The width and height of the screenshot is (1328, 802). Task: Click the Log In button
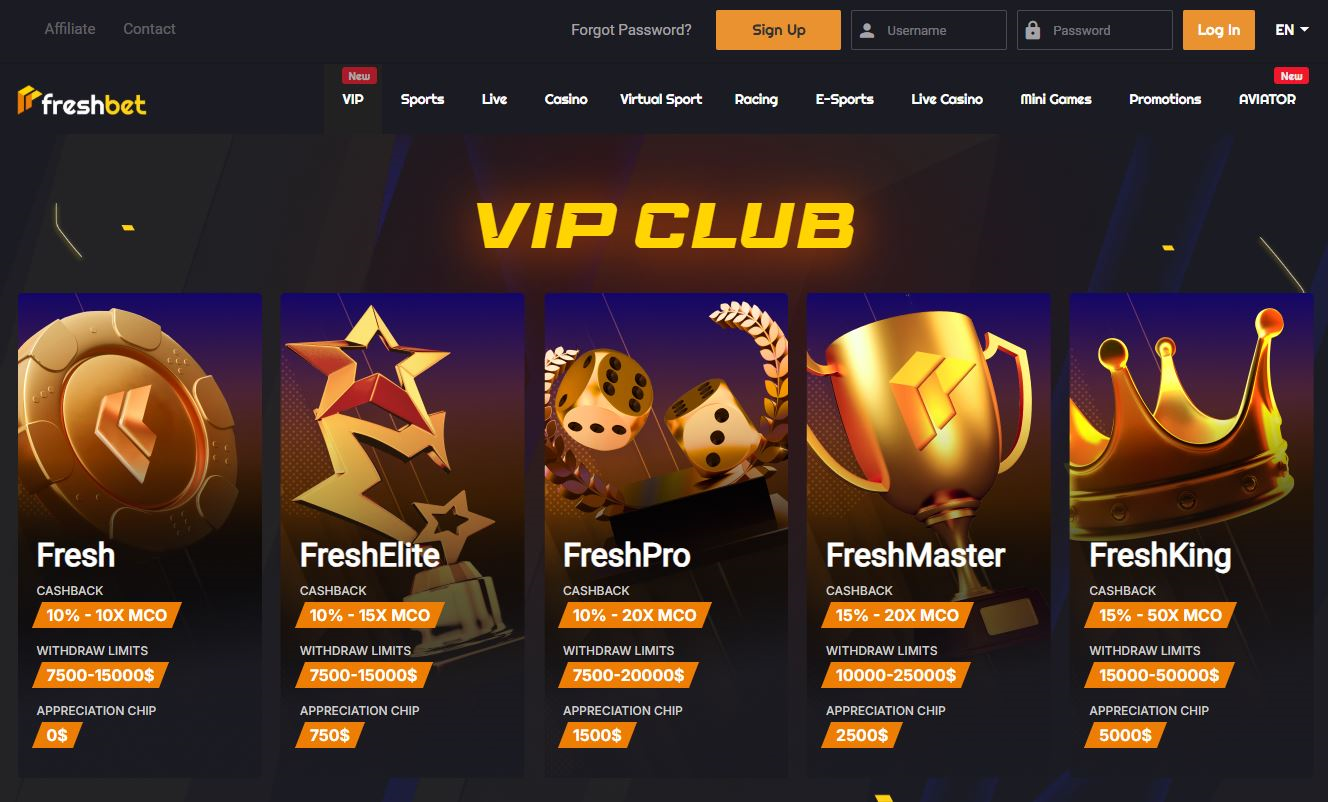[x=1219, y=30]
